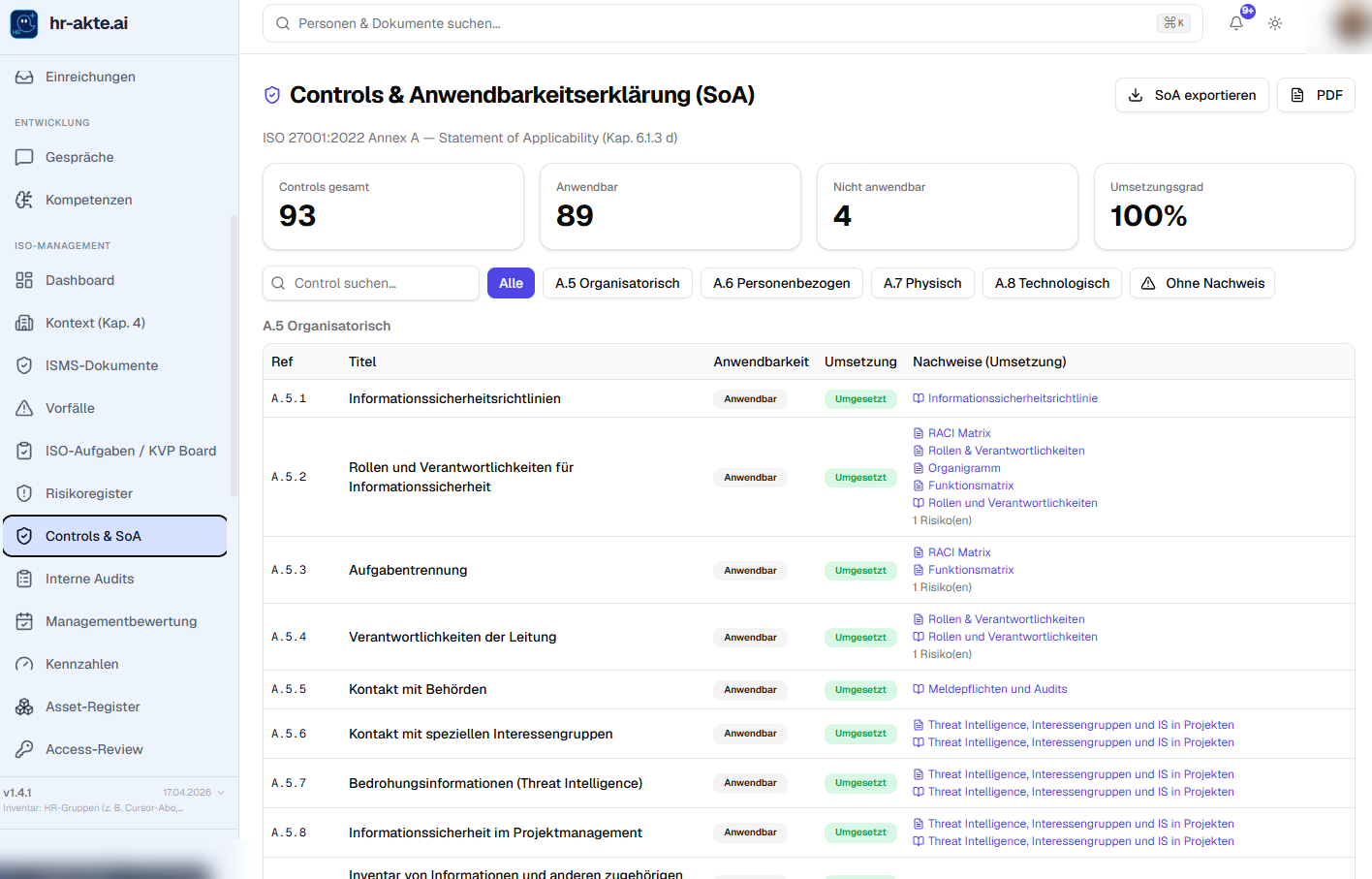The image size is (1372, 879).
Task: Filter controls Ohne Nachweis
Action: coord(1201,283)
